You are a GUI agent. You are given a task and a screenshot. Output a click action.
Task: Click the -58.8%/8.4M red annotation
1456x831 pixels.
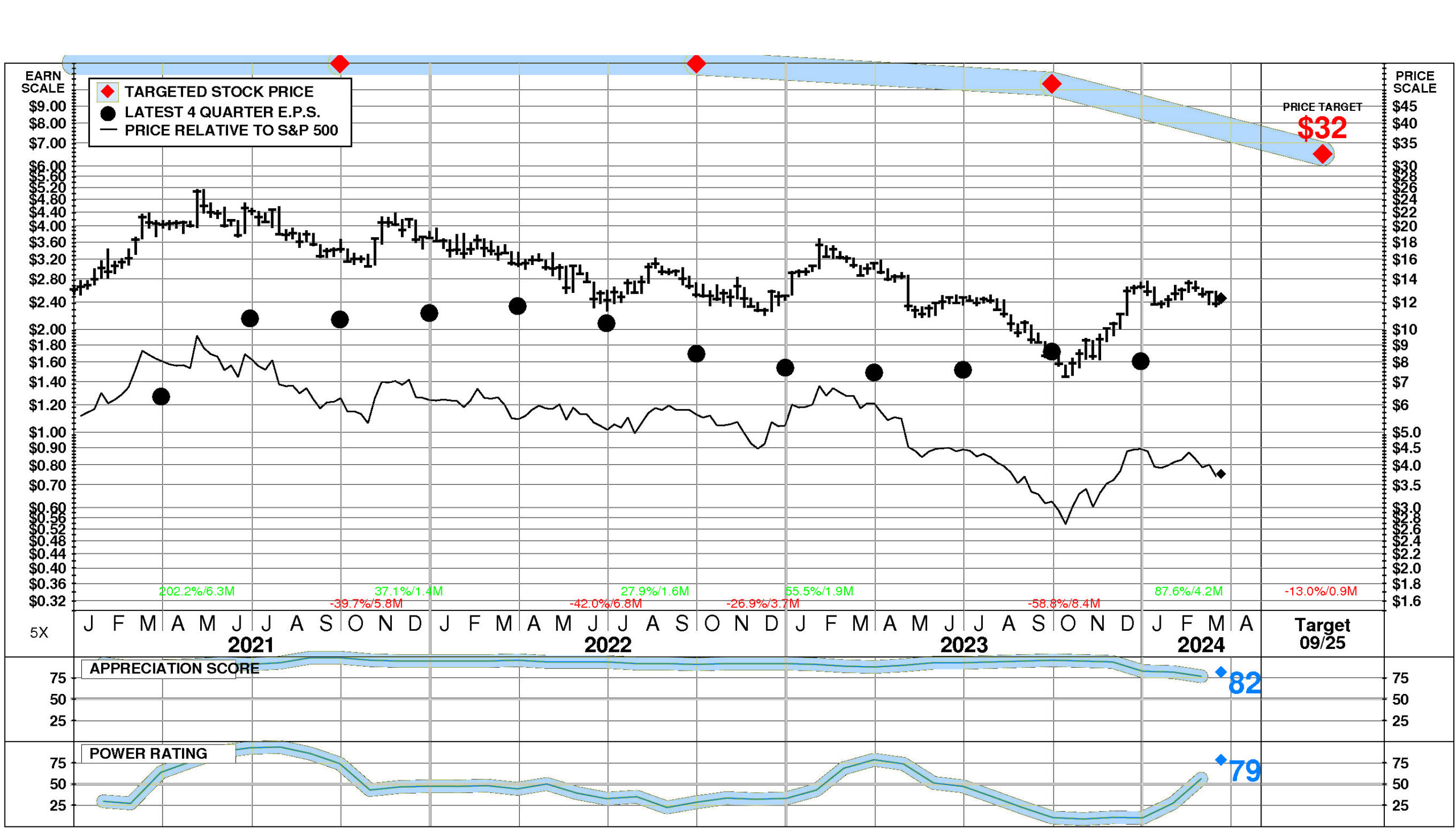tap(1064, 604)
